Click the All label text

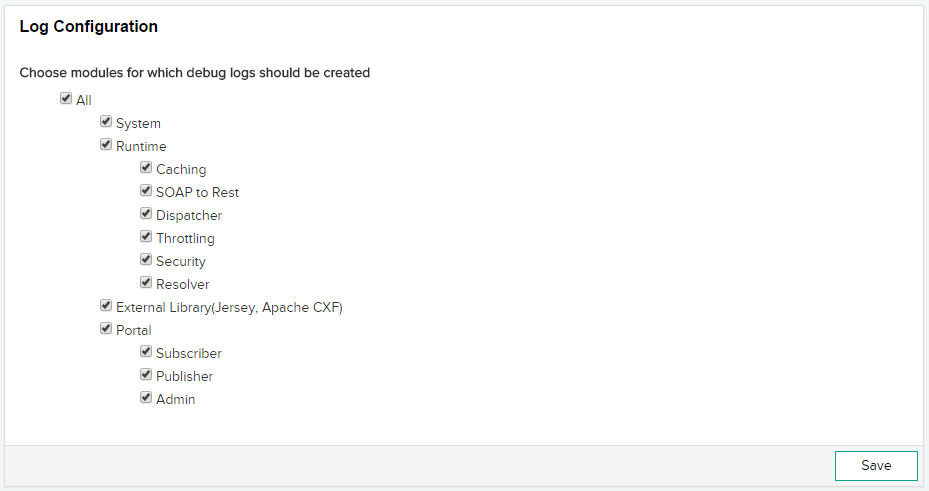click(84, 101)
